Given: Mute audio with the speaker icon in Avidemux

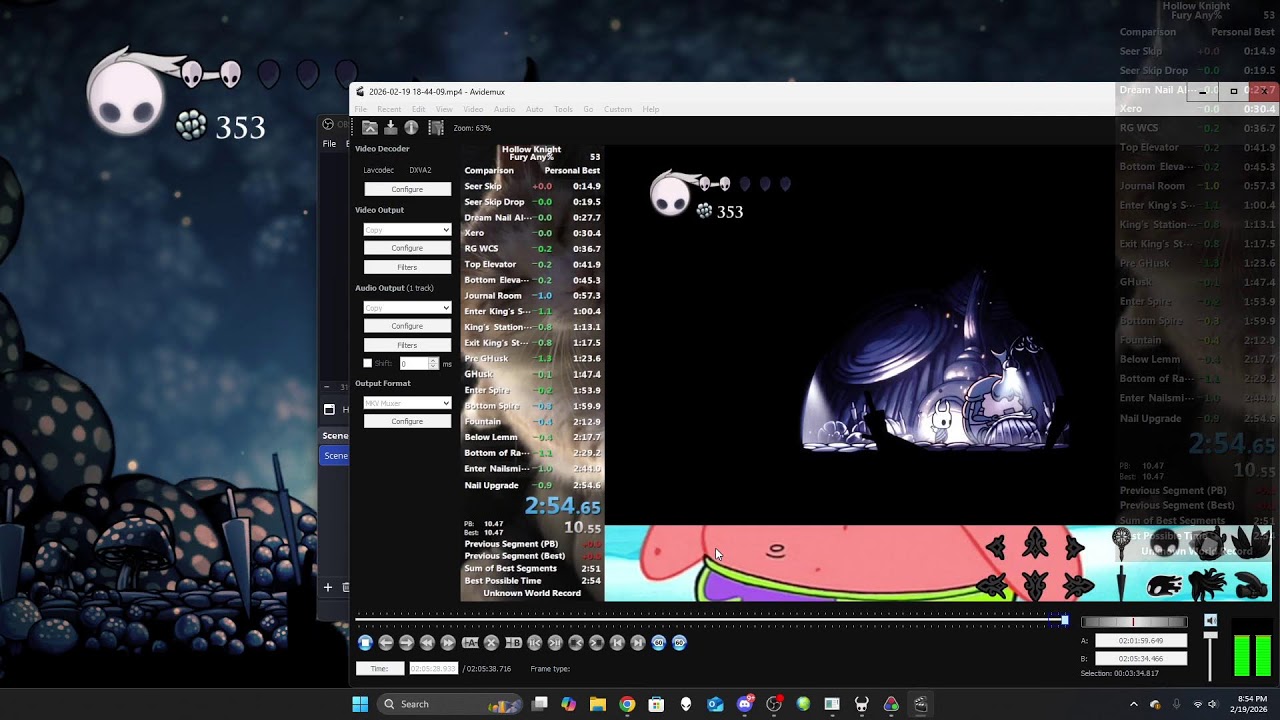Looking at the screenshot, I should pos(1210,621).
